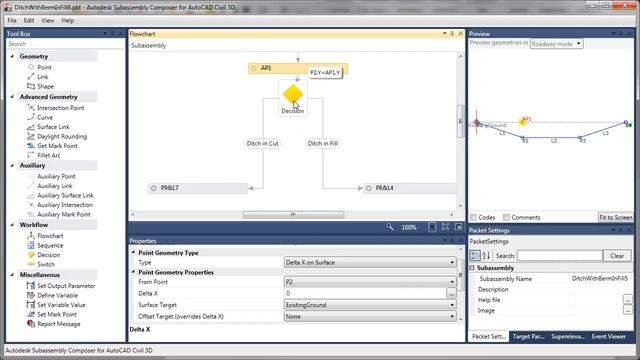Select the Set Mark Point tool
The height and width of the screenshot is (360, 640).
pyautogui.click(x=52, y=314)
